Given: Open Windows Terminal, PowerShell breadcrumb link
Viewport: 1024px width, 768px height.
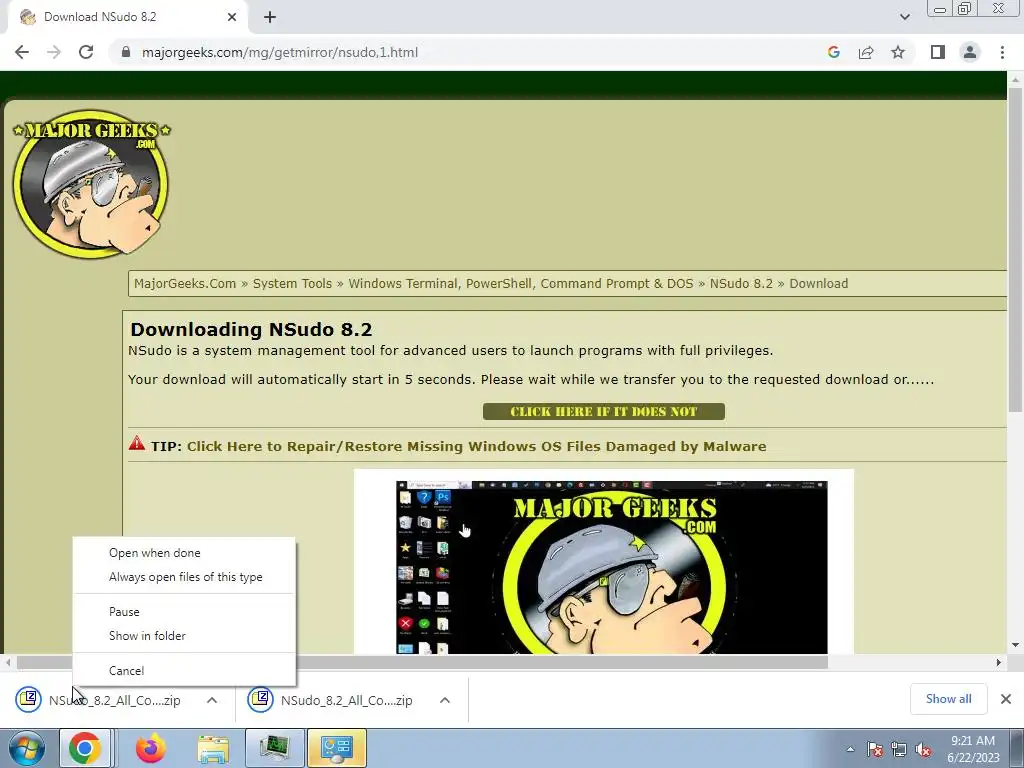Looking at the screenshot, I should (520, 283).
